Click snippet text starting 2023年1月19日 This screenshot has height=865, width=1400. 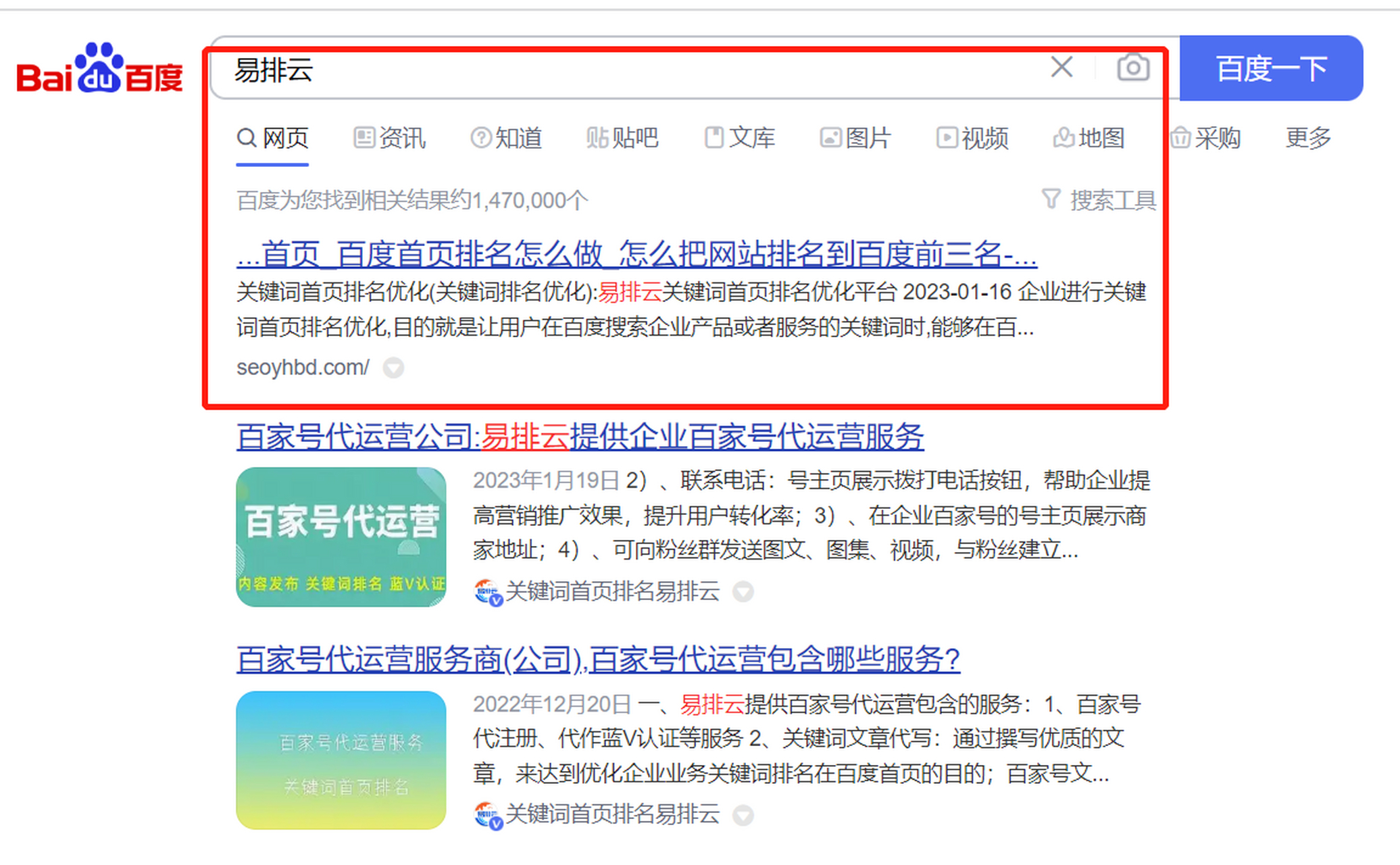point(811,515)
